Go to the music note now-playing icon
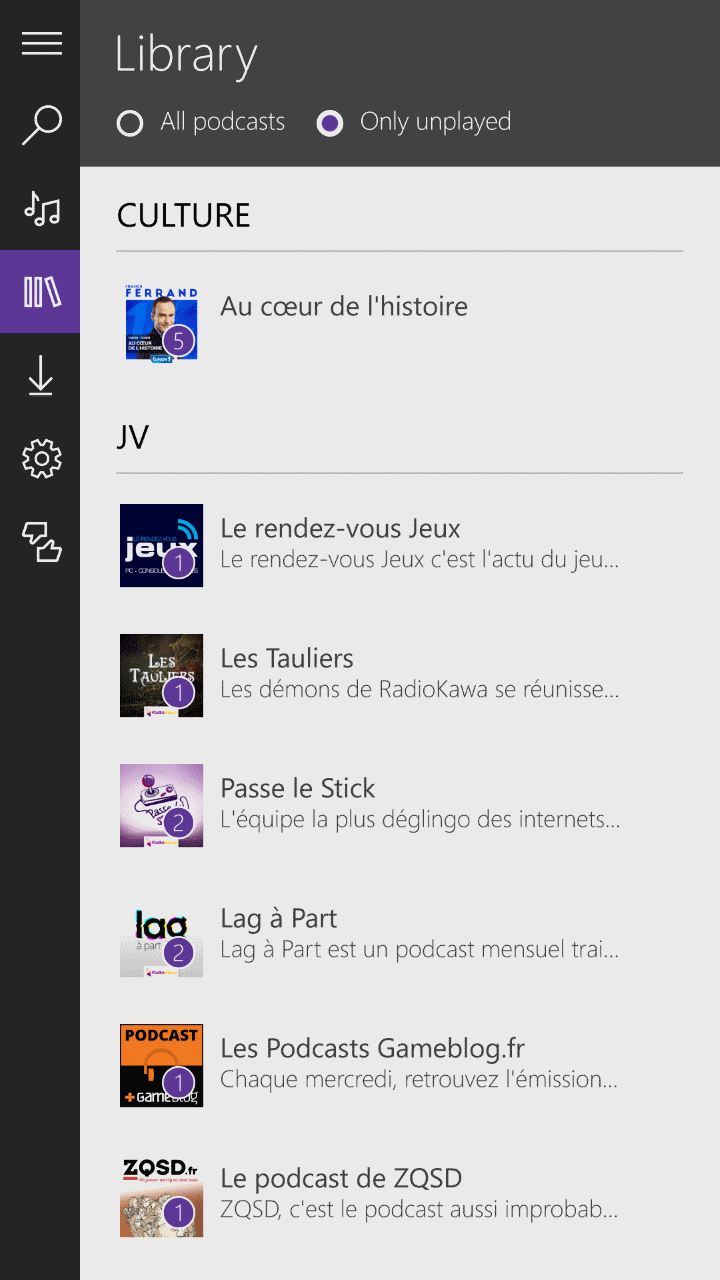Image resolution: width=720 pixels, height=1280 pixels. pos(41,208)
